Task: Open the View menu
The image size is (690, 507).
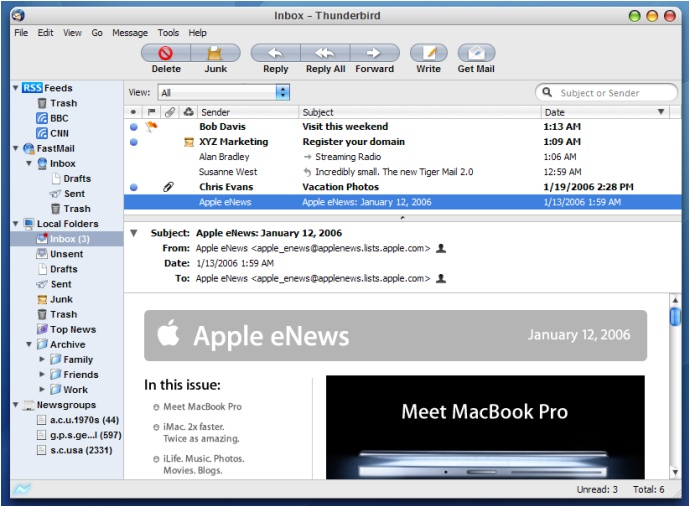Action: pos(72,33)
